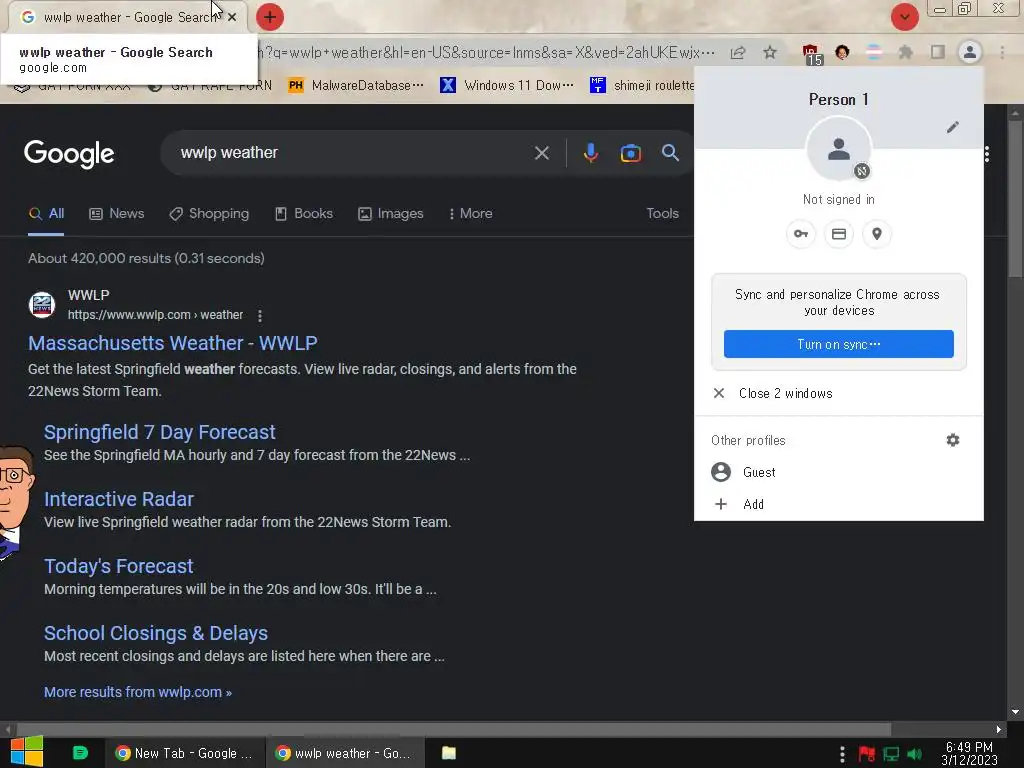
Task: Click the wwlp weather search box
Action: 353,153
